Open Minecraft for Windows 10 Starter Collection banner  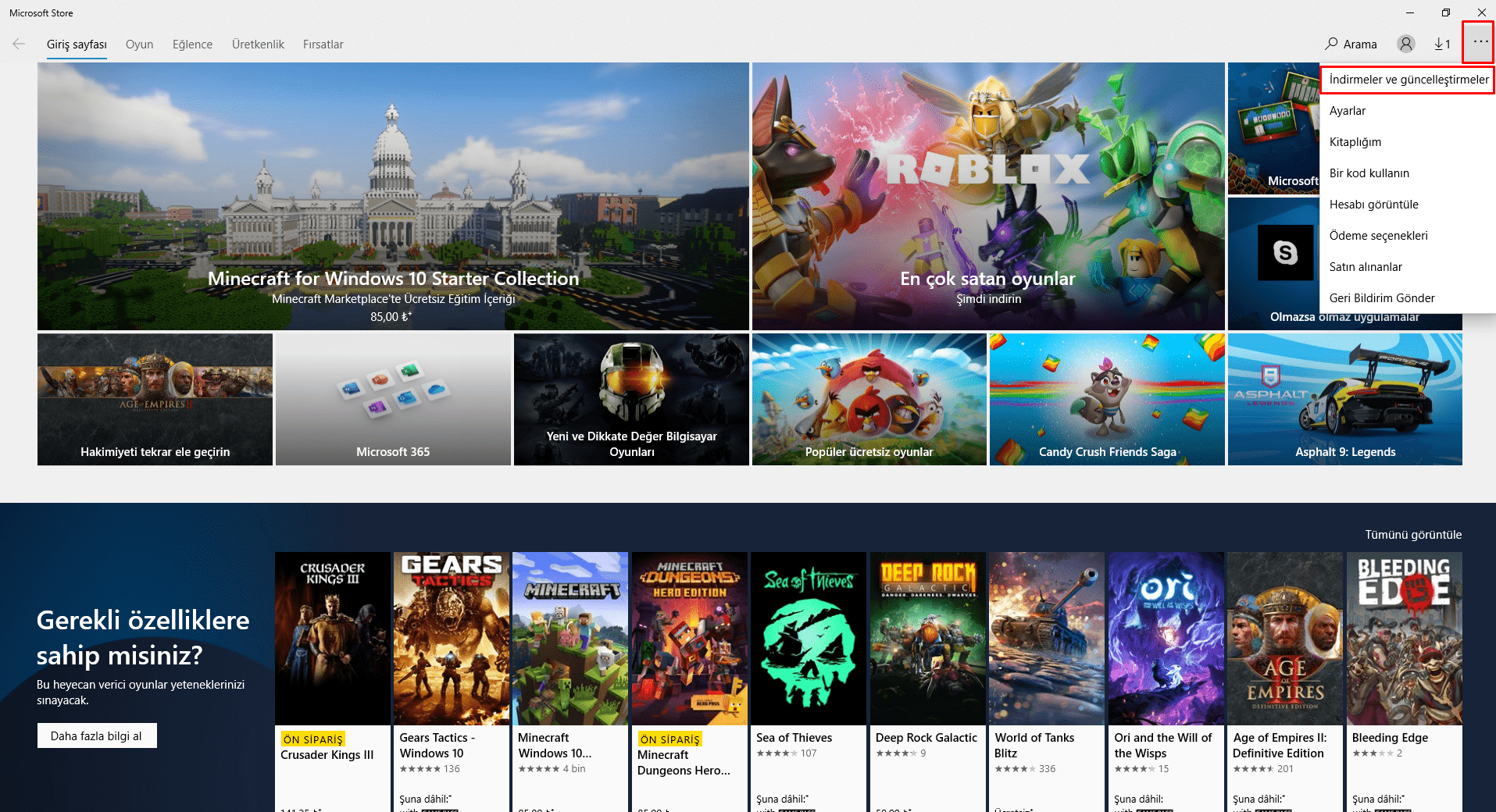[393, 196]
